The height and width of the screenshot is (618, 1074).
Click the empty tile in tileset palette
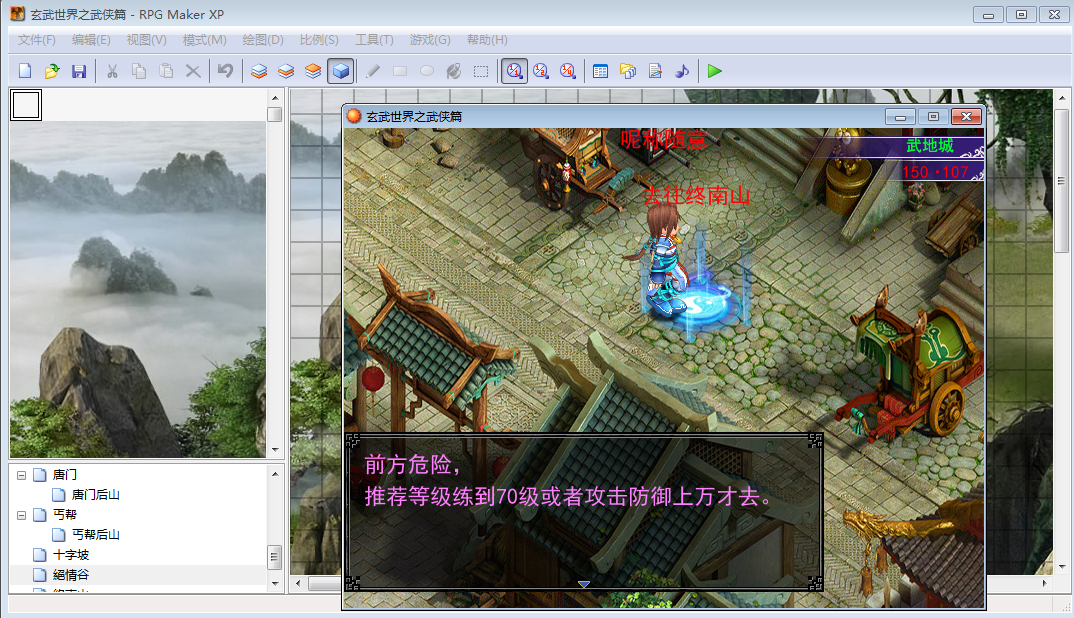click(26, 105)
